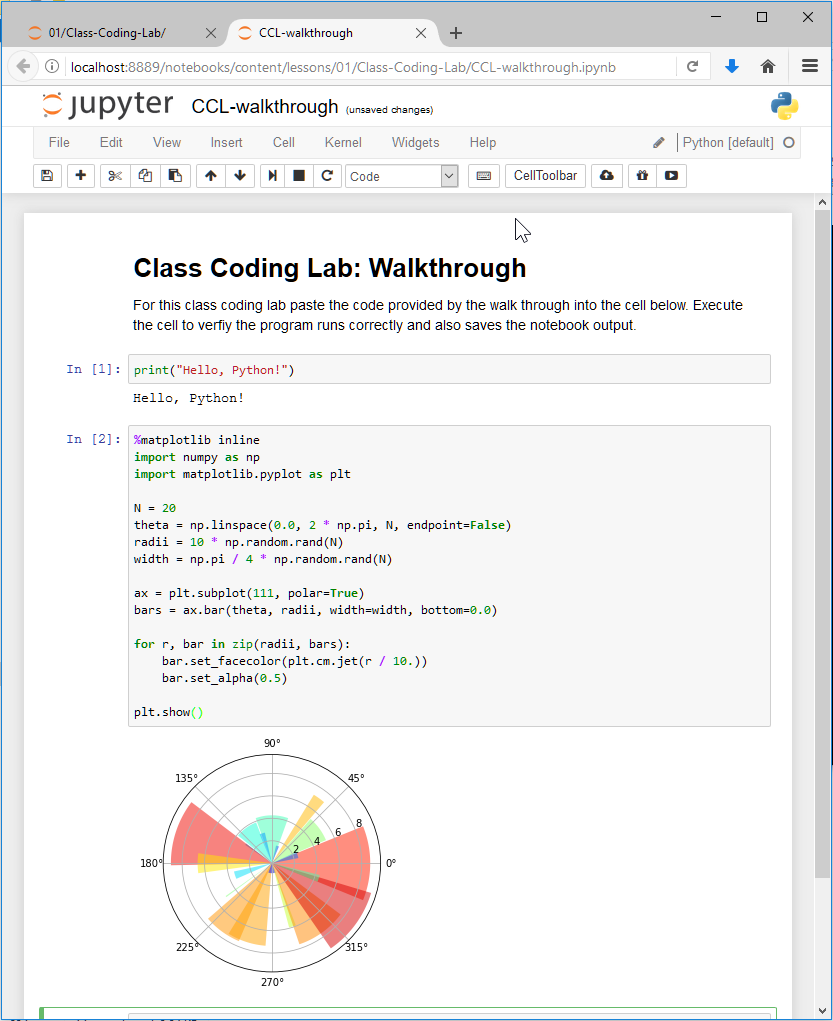Viewport: 833px width, 1021px height.
Task: Copy the selected cell from the toolbar
Action: (x=145, y=176)
